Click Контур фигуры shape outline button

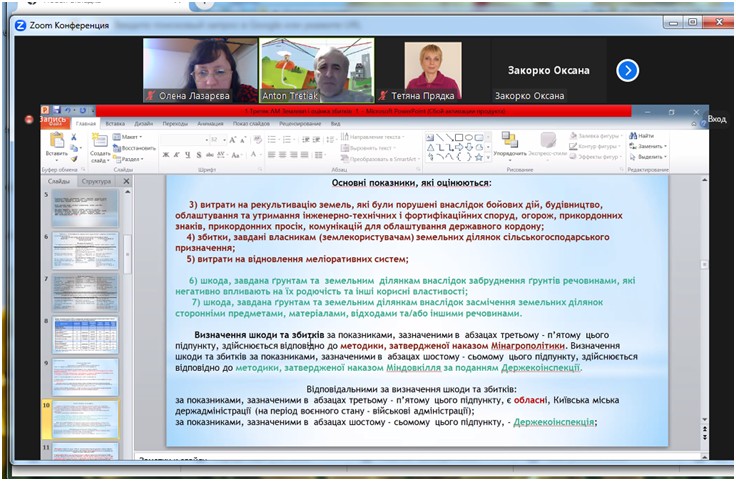tap(595, 146)
